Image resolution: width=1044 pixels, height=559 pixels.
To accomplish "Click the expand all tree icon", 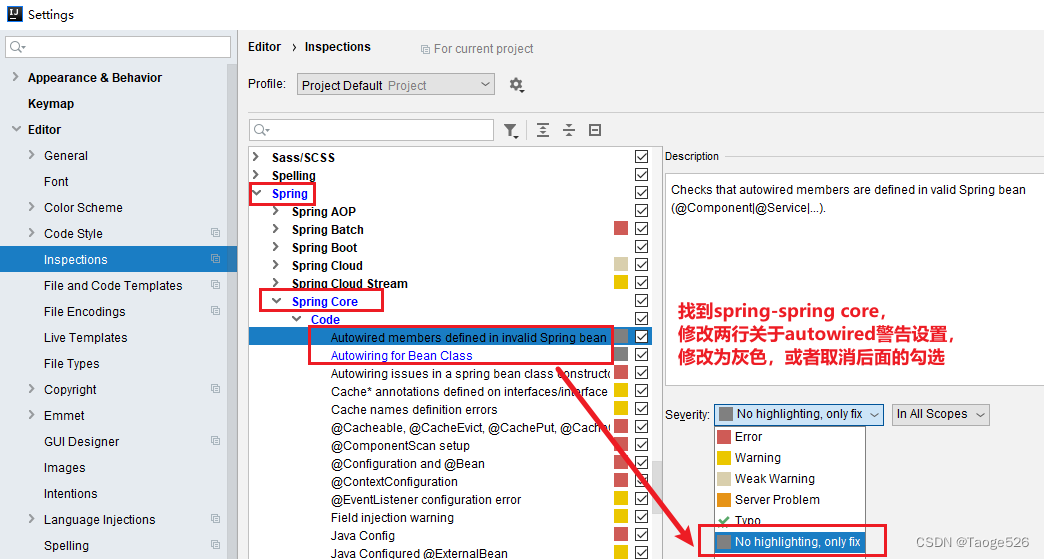I will pos(543,130).
